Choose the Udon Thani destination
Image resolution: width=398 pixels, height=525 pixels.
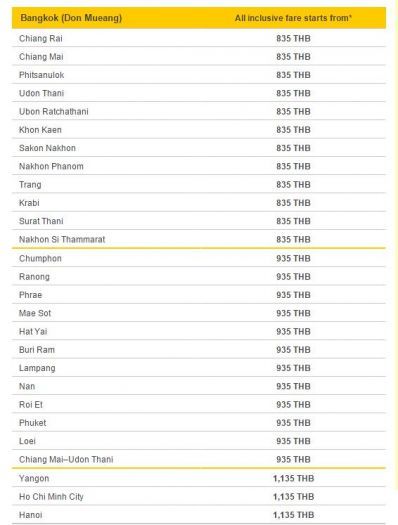(42, 93)
